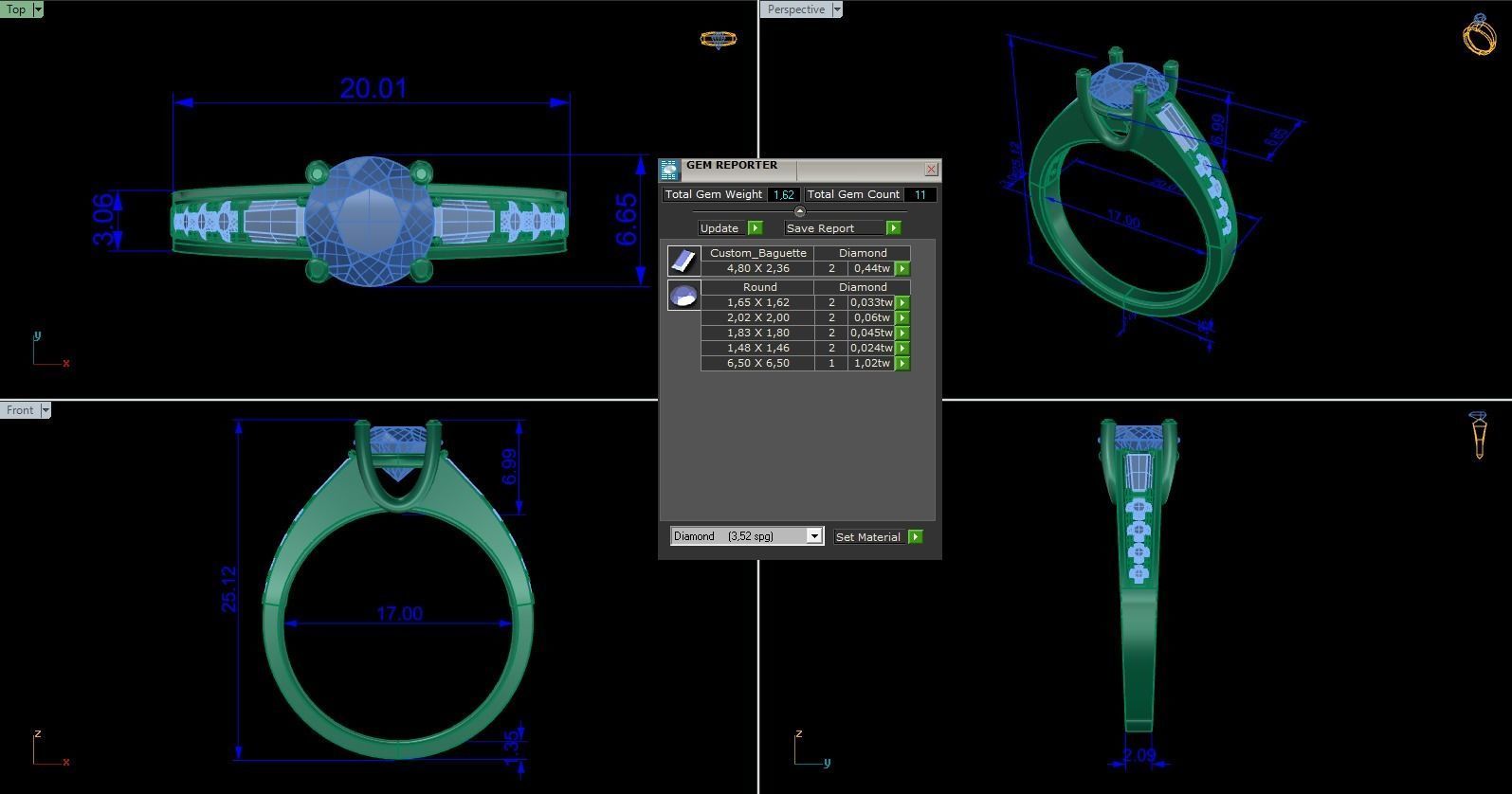Viewport: 1512px width, 794px height.
Task: Open the Top viewport dropdown arrow
Action: coord(38,9)
